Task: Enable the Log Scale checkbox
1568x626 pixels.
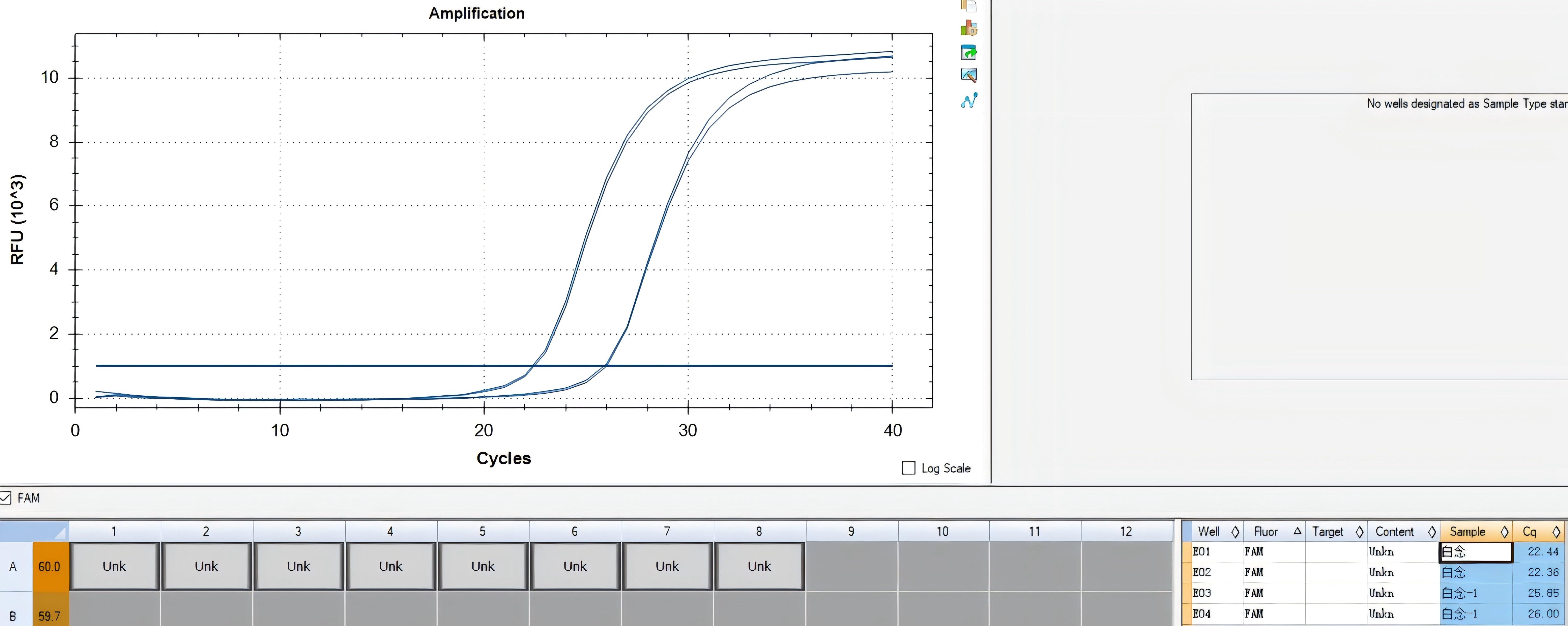Action: [x=908, y=468]
